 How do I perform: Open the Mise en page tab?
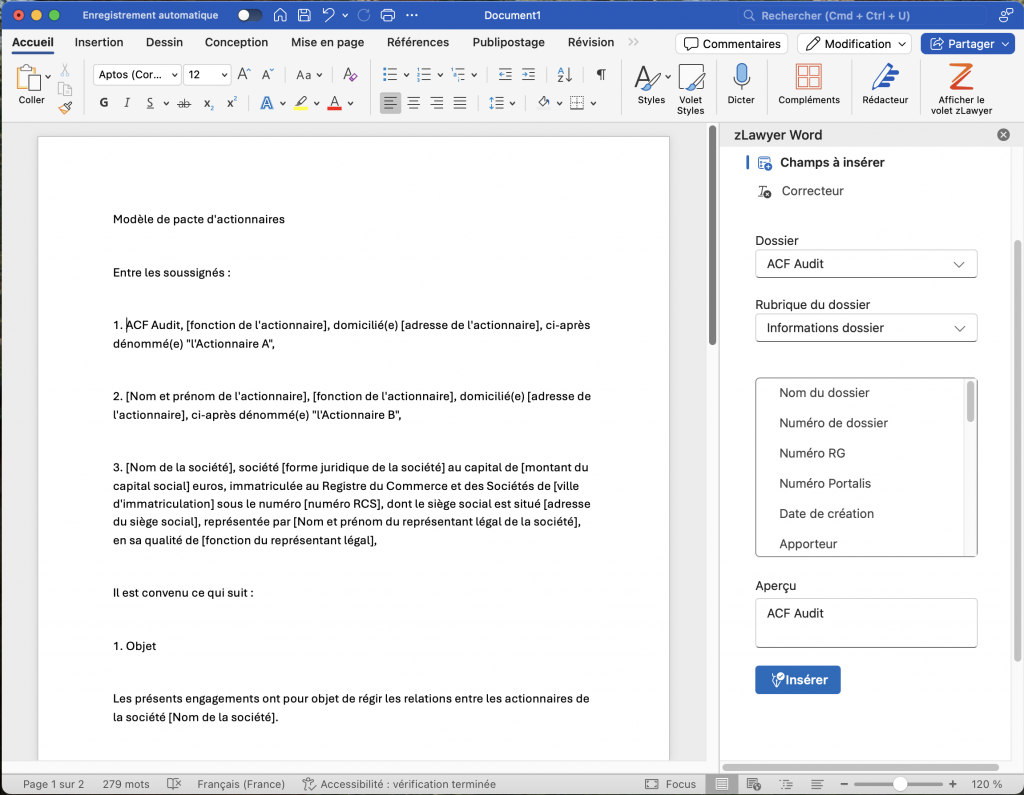point(327,42)
